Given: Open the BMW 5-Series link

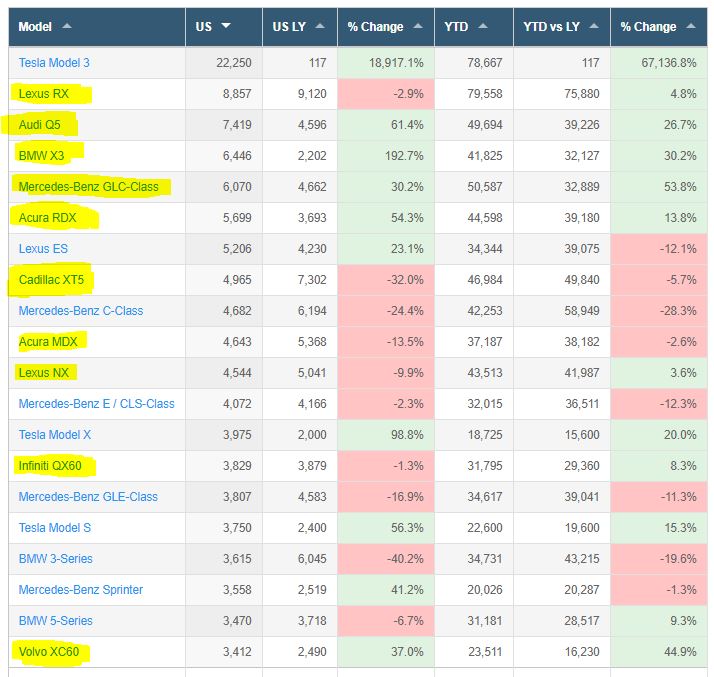Looking at the screenshot, I should [56, 620].
